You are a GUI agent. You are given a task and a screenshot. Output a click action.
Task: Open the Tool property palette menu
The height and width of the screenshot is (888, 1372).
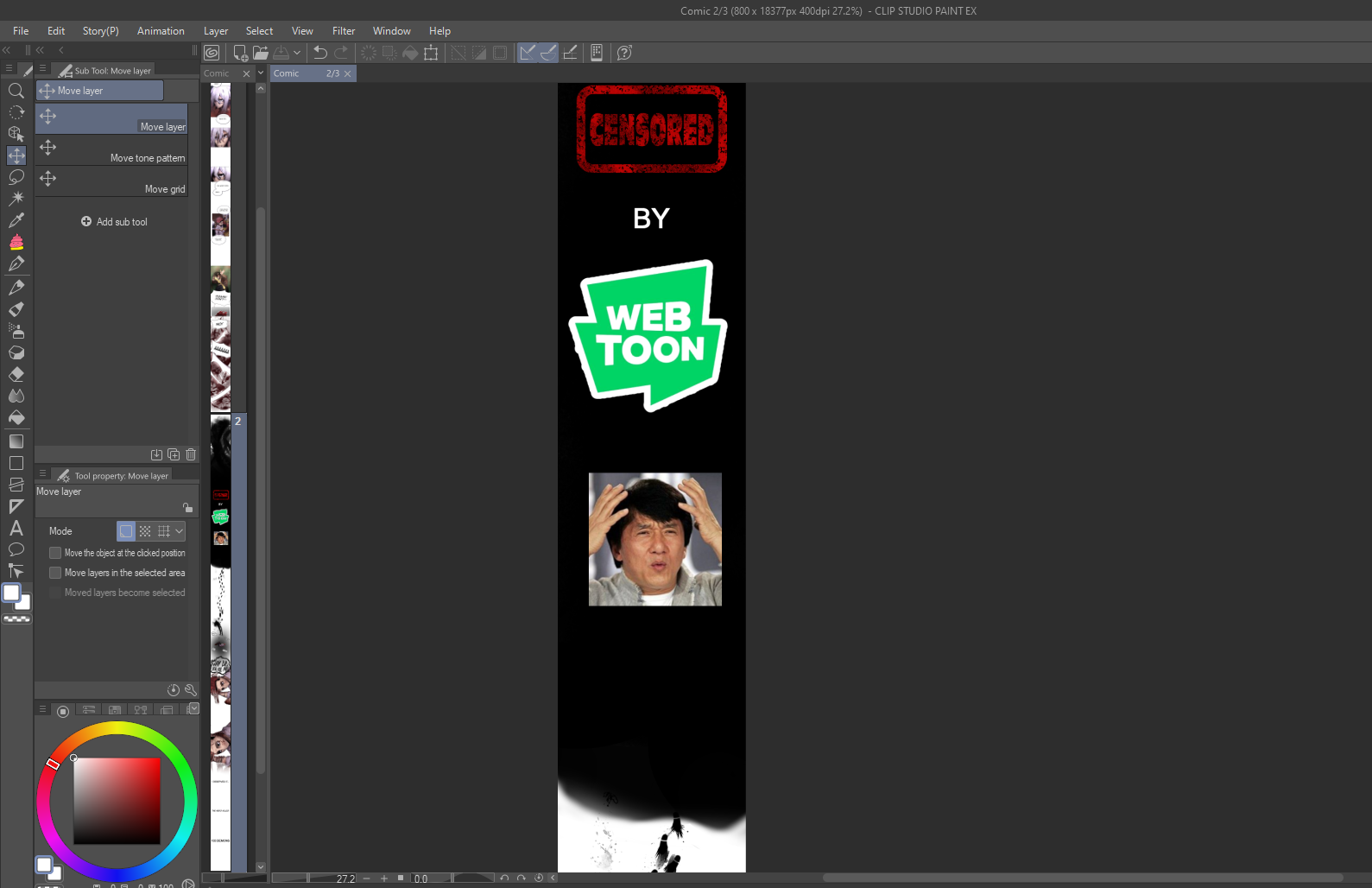pos(42,474)
